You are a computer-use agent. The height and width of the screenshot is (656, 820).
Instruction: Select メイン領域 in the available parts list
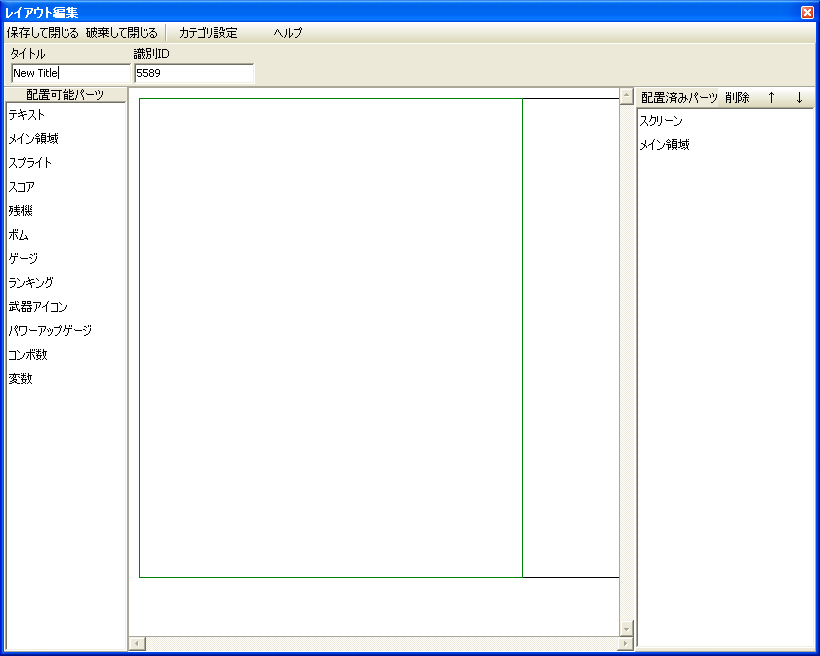pyautogui.click(x=66, y=139)
